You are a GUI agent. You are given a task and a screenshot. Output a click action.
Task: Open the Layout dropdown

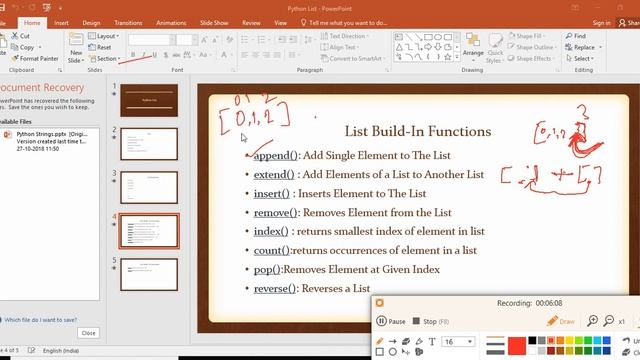pyautogui.click(x=104, y=36)
